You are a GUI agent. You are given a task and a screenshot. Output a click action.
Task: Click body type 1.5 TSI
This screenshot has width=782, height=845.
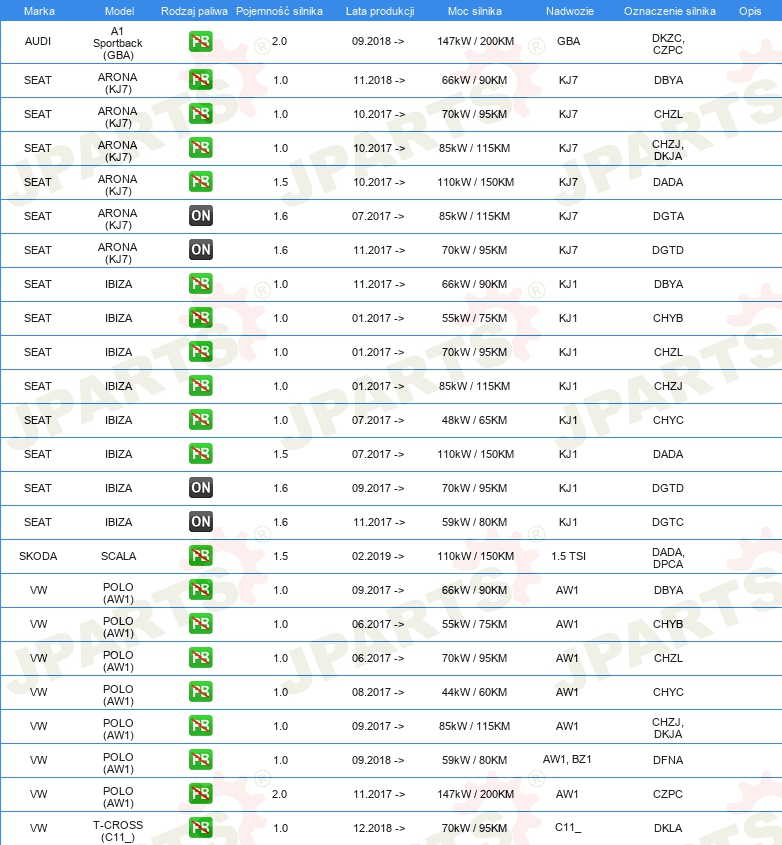(x=568, y=556)
